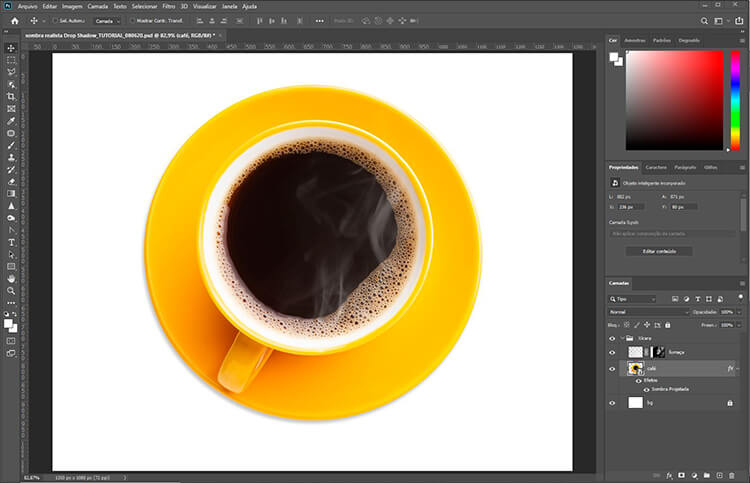Open the Camada Synth dropdown in Propriedades
The height and width of the screenshot is (483, 750).
click(672, 234)
